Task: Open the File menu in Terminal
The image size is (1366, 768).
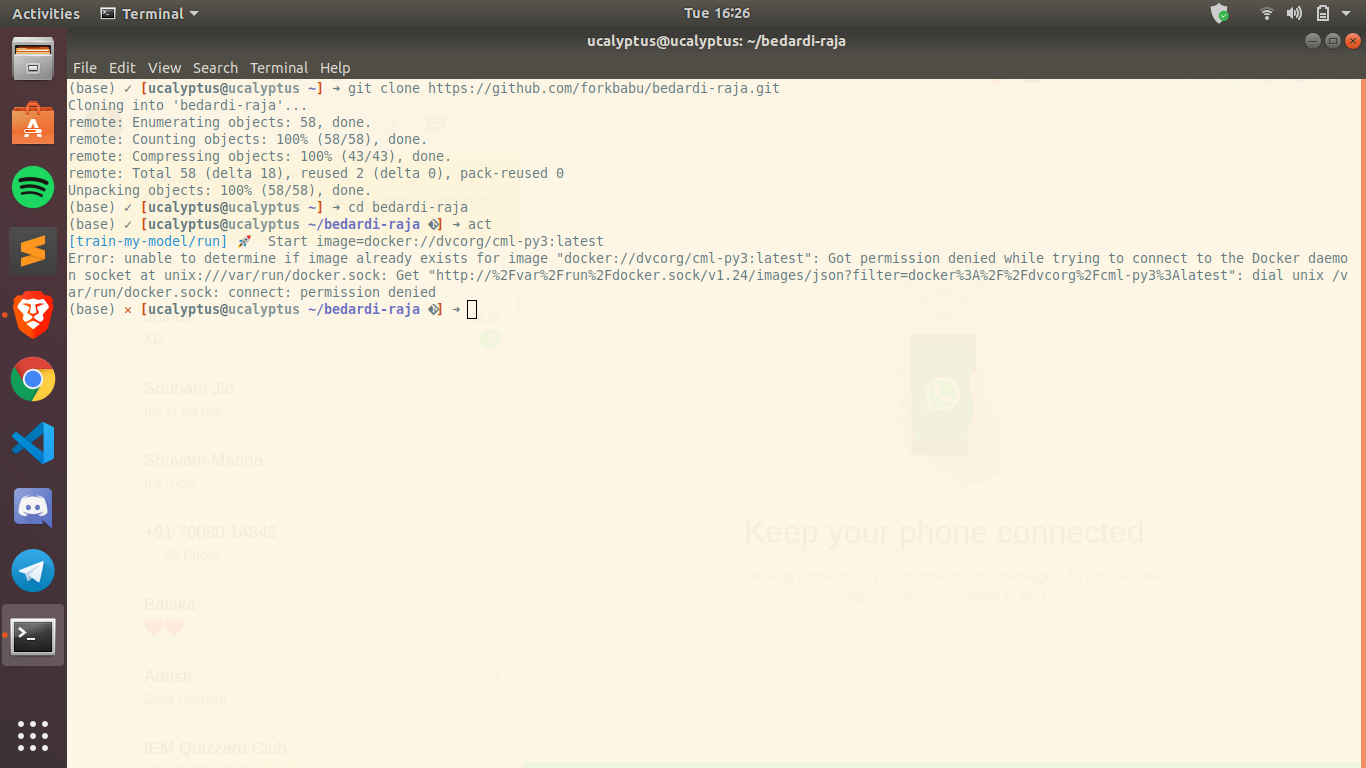Action: pyautogui.click(x=85, y=68)
